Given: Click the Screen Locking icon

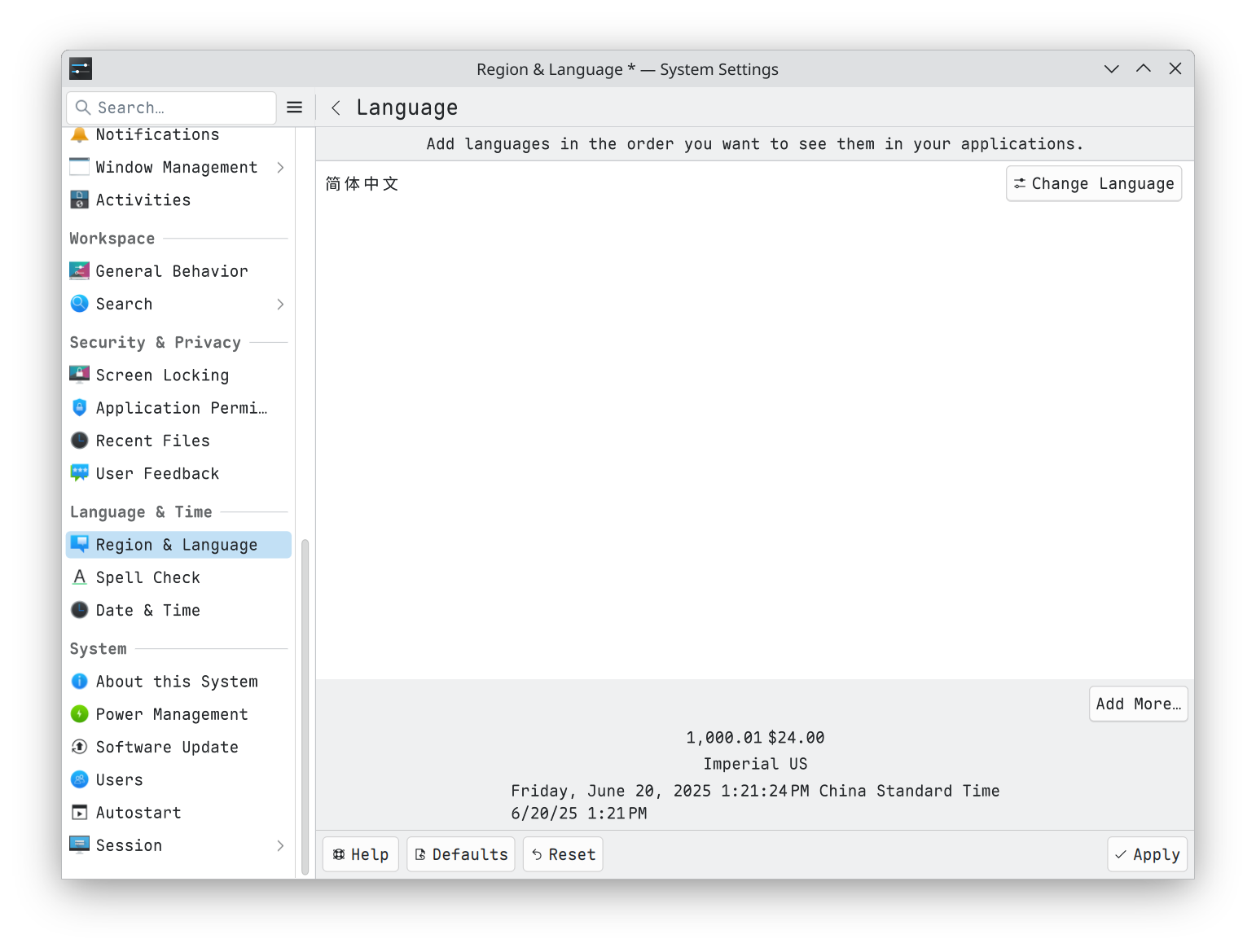Looking at the screenshot, I should point(79,375).
